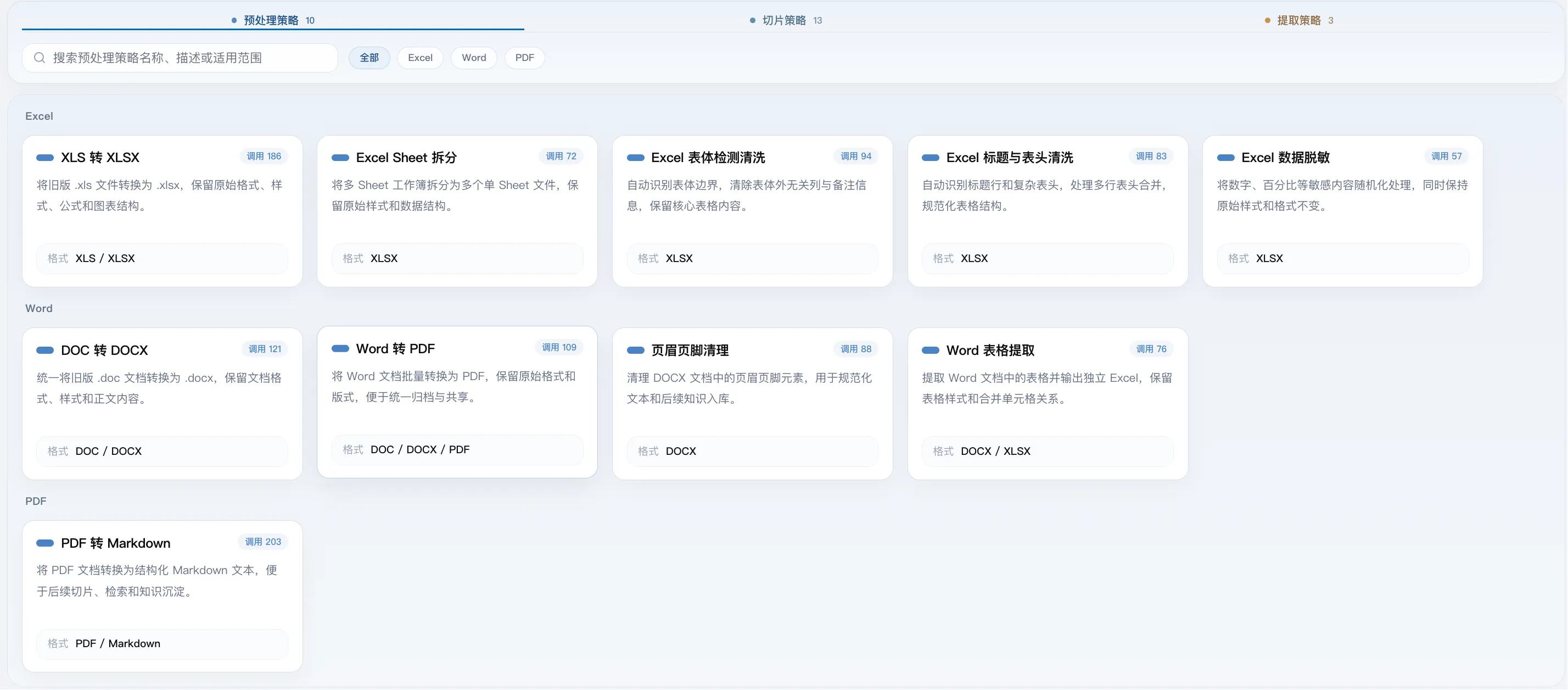Open the Word 转 PDF card title
This screenshot has height=690, width=1568.
396,348
